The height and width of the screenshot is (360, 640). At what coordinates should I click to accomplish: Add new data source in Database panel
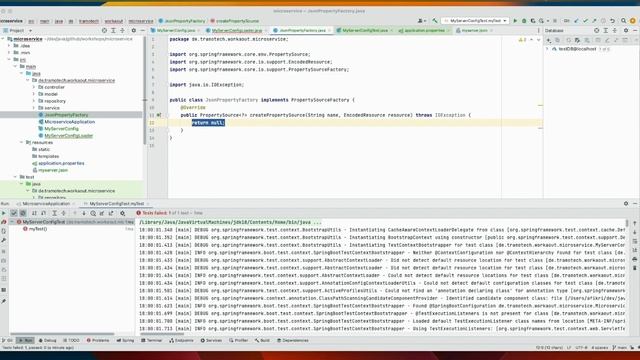(x=549, y=40)
